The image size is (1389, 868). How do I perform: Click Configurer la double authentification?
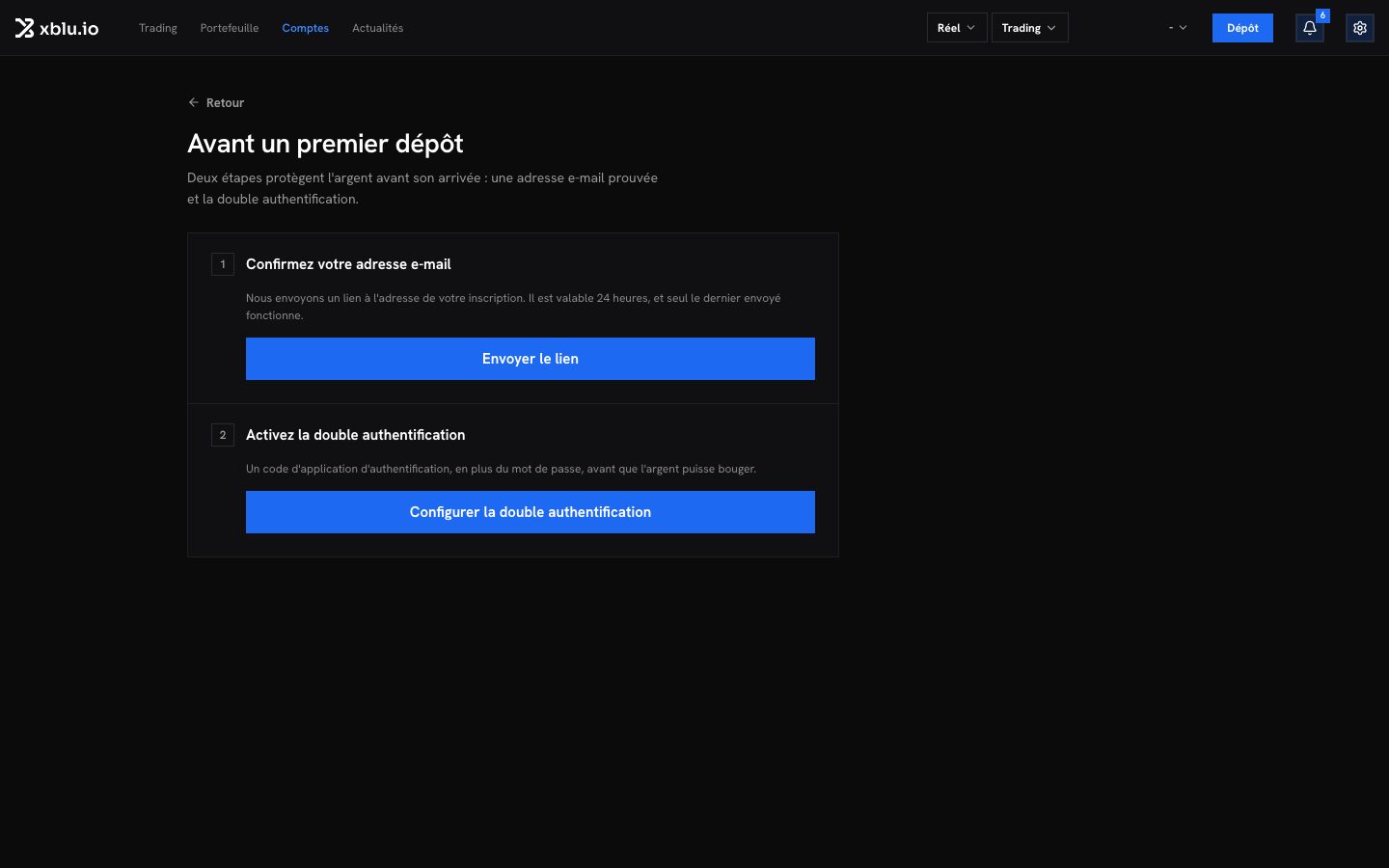pyautogui.click(x=531, y=512)
